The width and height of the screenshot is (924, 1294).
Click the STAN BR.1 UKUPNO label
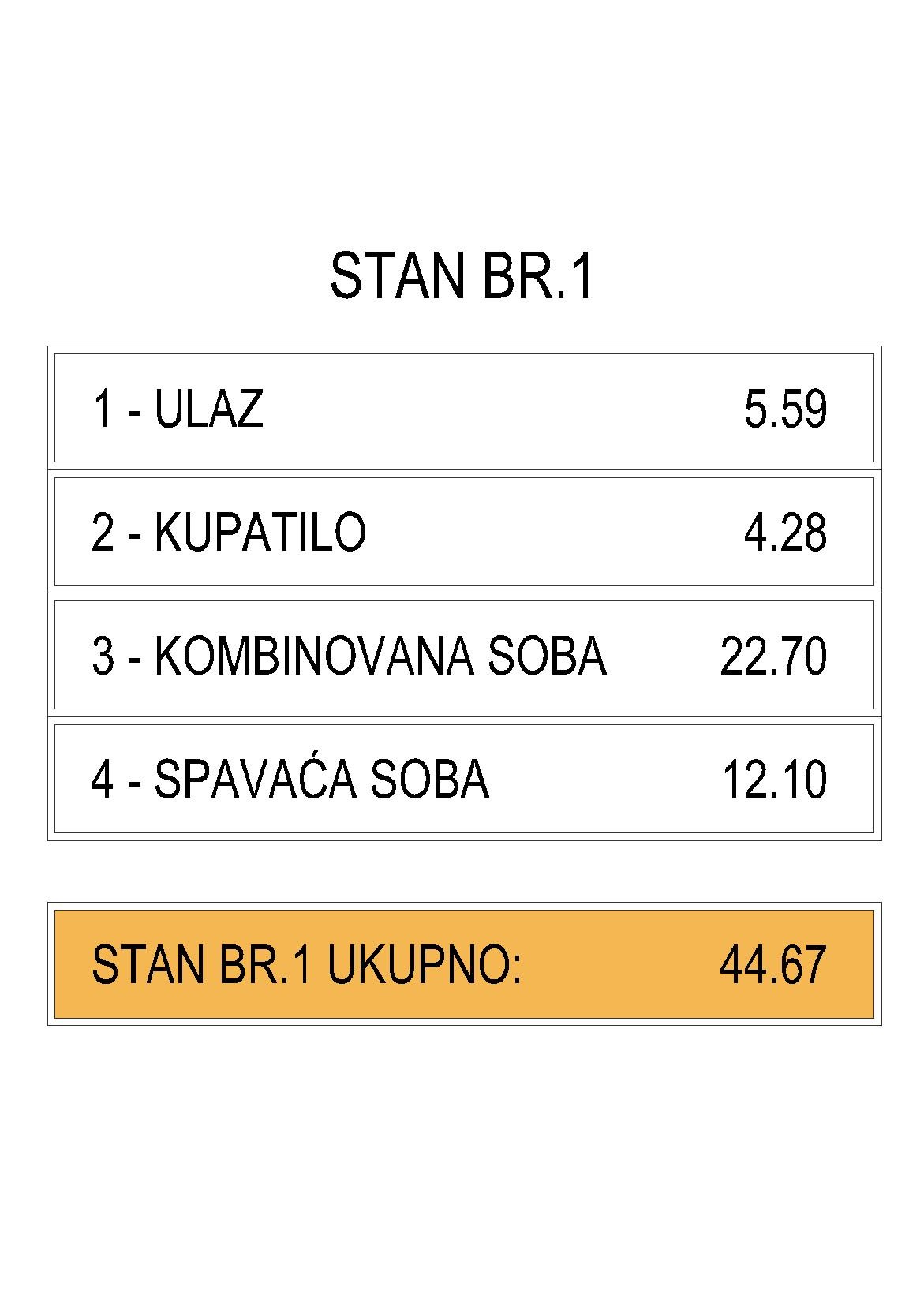coord(307,964)
